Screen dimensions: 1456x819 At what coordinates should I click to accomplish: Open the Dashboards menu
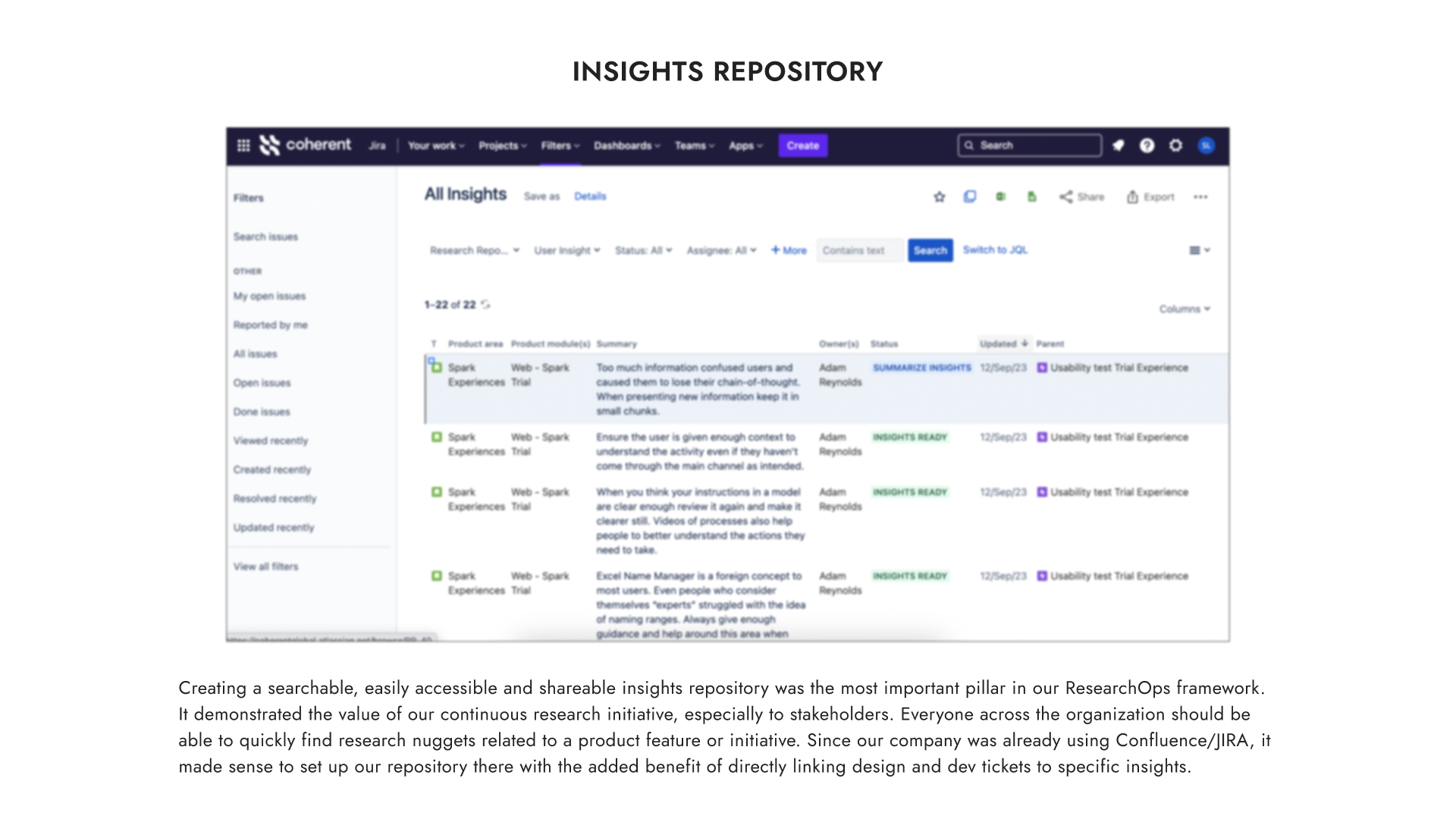coord(626,146)
